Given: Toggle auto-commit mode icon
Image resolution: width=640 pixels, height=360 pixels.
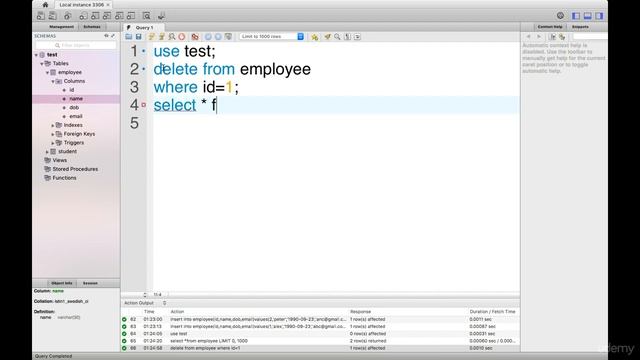Looking at the screenshot, I should click(x=228, y=37).
